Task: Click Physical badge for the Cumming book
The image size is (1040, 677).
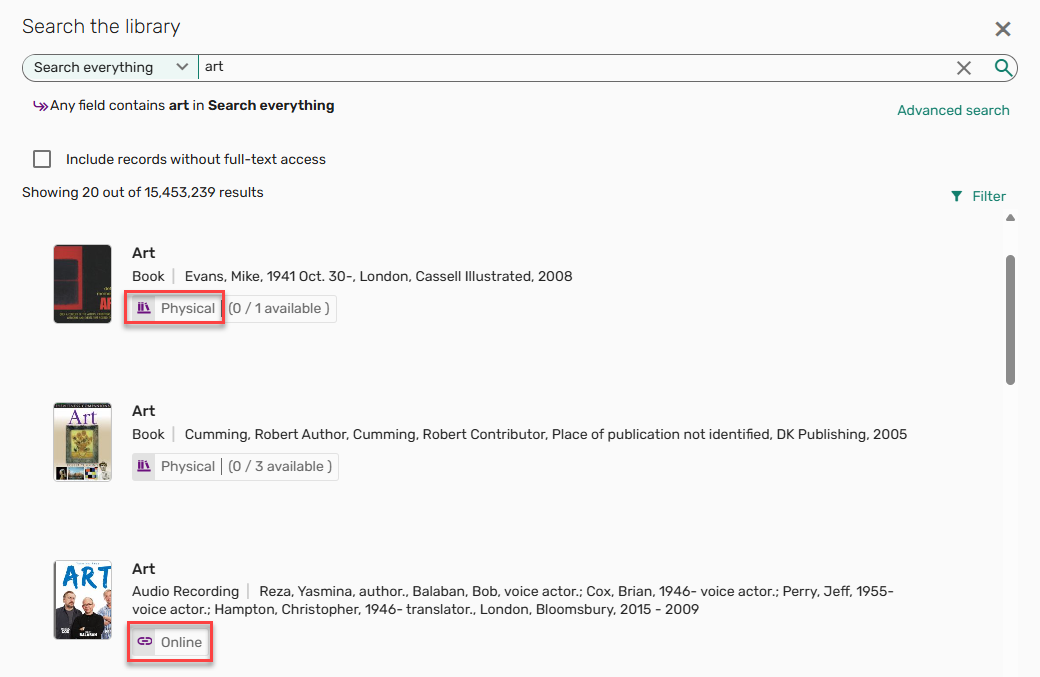Action: tap(174, 466)
